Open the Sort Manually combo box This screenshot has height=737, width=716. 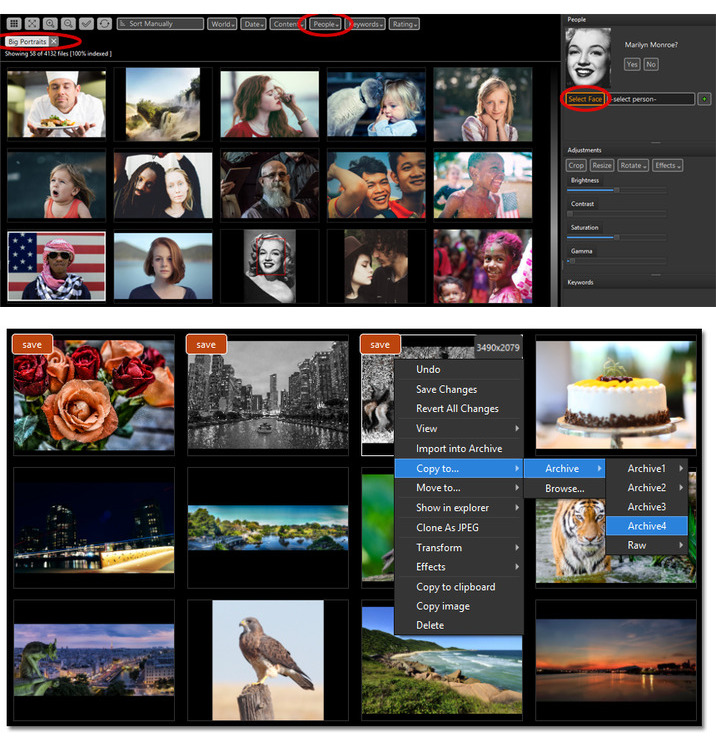pos(160,23)
